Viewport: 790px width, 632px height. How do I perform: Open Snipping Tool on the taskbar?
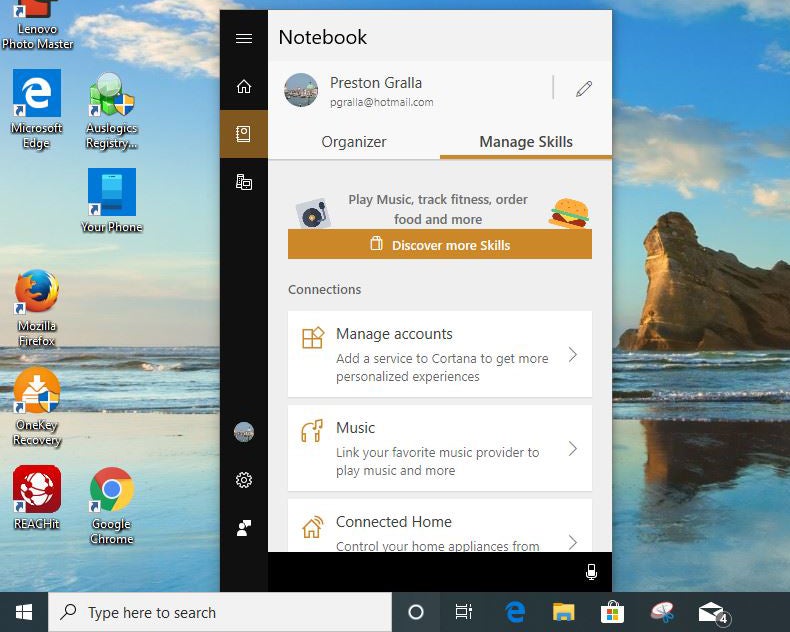pyautogui.click(x=662, y=612)
